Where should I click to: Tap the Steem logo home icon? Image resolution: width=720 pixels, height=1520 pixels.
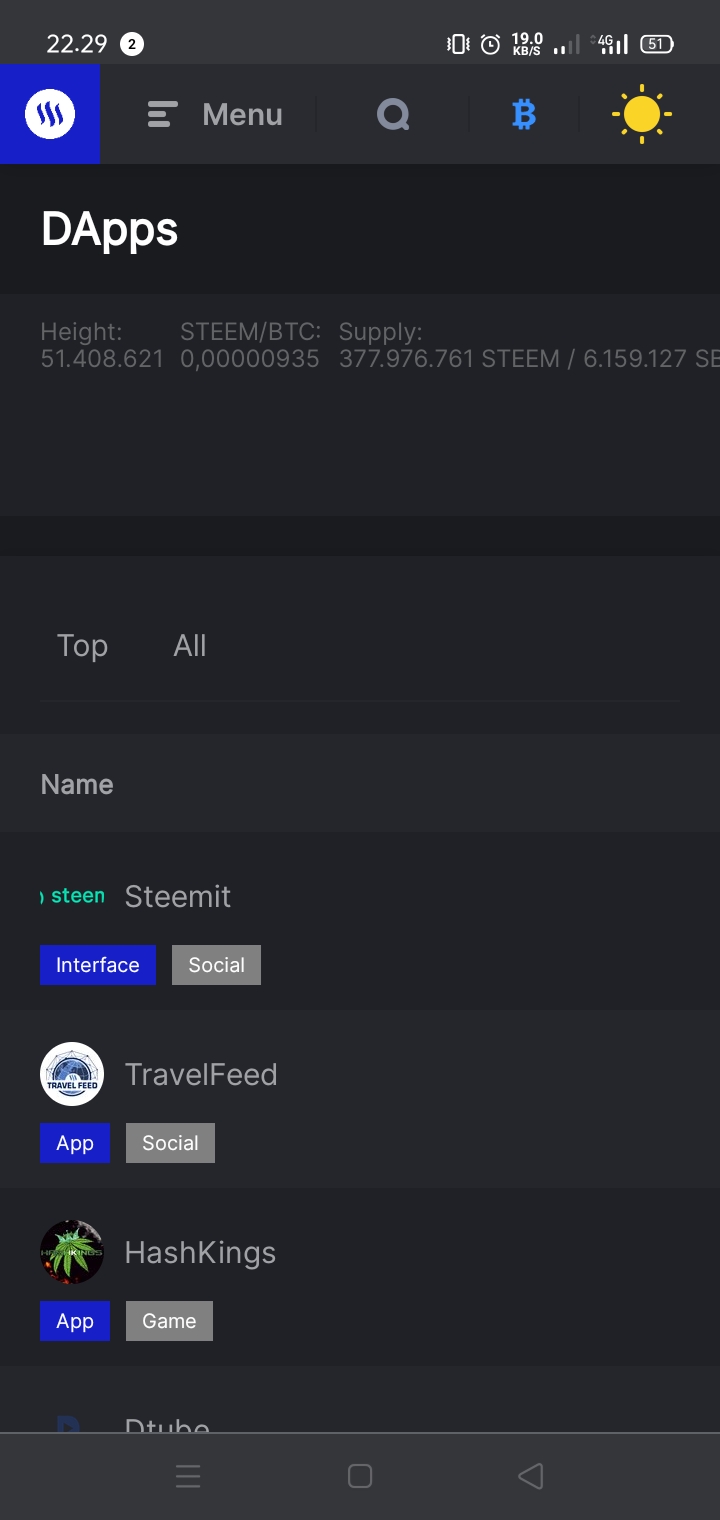[x=50, y=114]
